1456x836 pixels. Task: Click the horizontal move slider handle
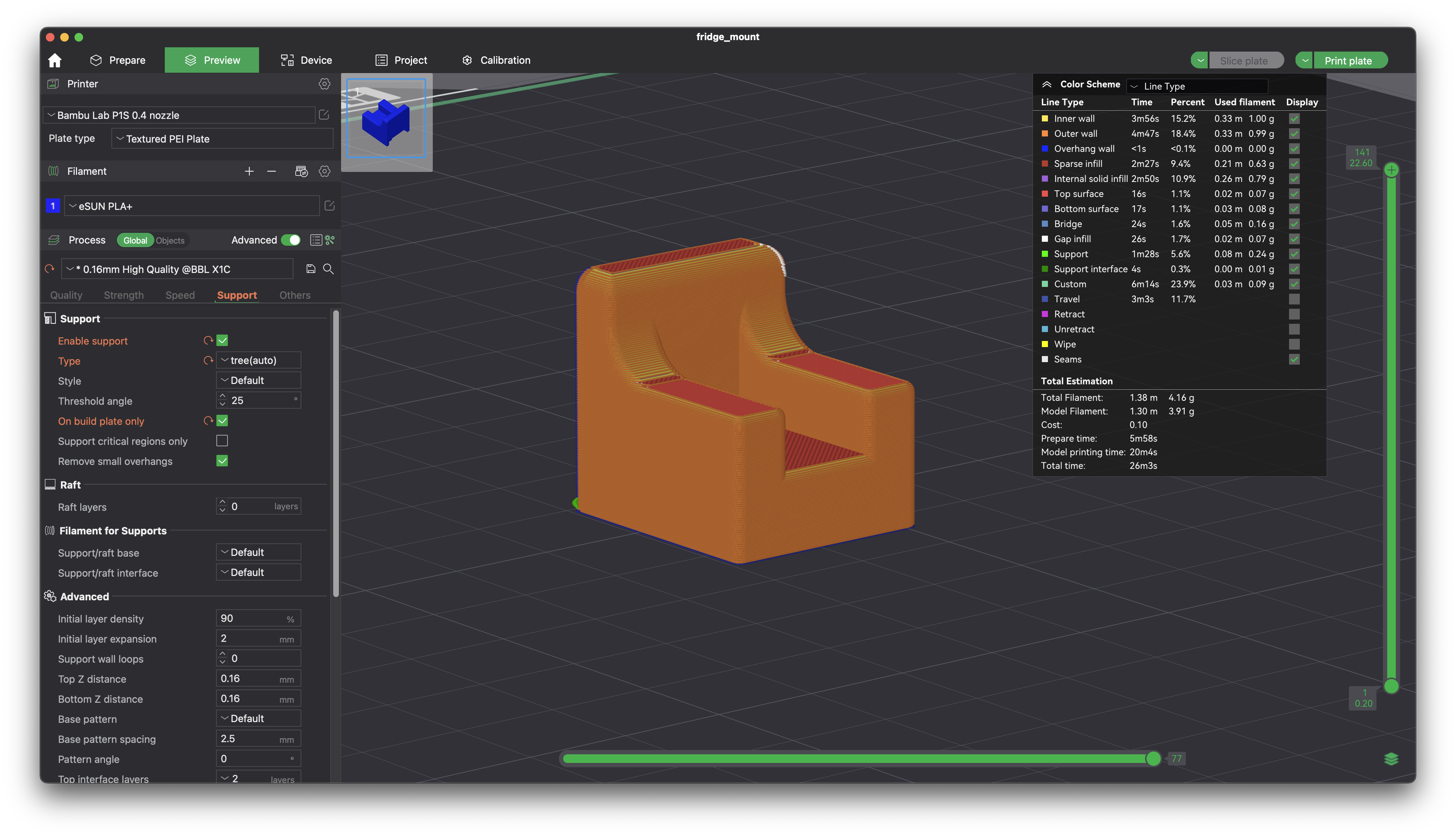click(1153, 759)
